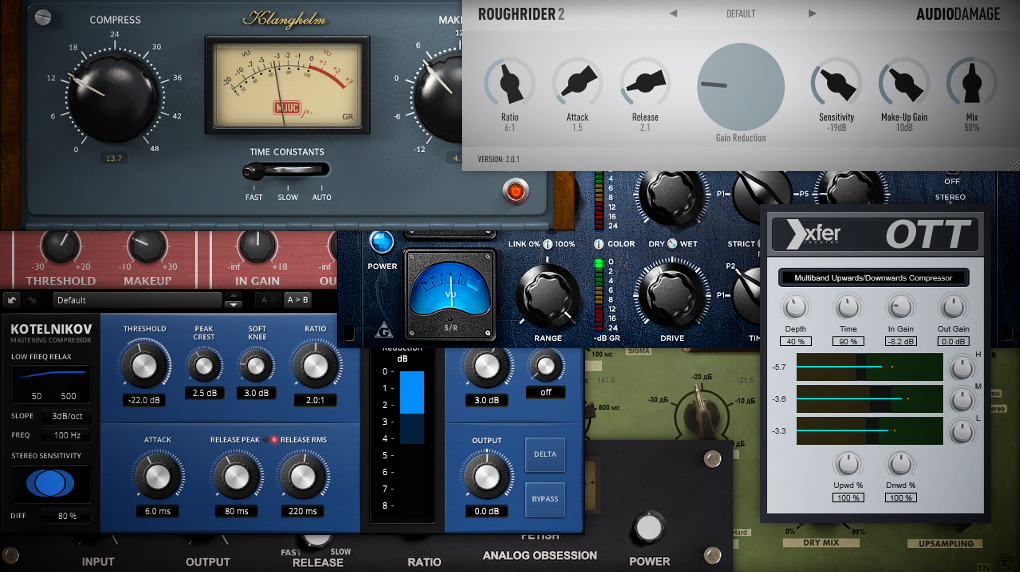The image size is (1020, 572).
Task: Toggle the blue POWER jewel button
Action: coord(382,241)
